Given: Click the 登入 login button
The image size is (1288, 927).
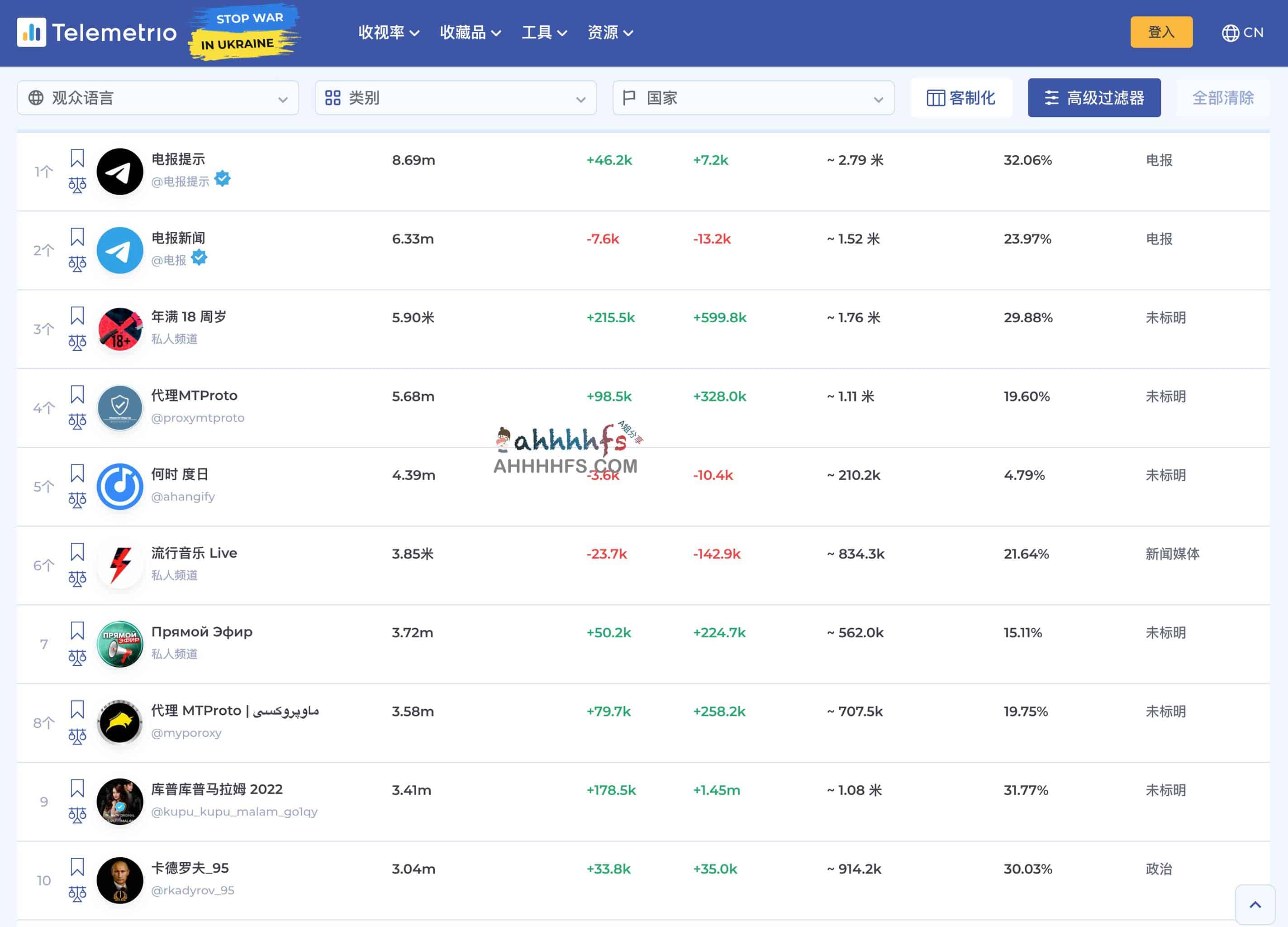Looking at the screenshot, I should (x=1161, y=32).
